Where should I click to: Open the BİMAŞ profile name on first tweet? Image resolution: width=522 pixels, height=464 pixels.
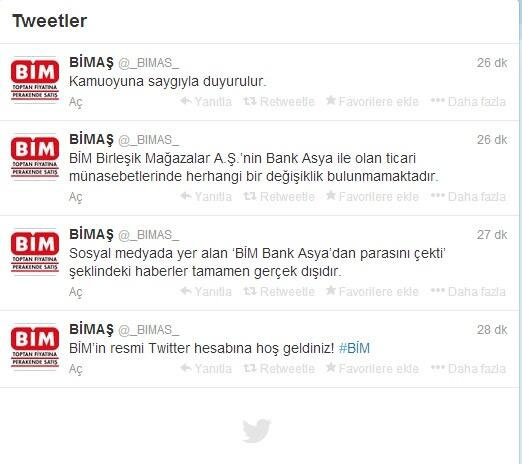[91, 63]
